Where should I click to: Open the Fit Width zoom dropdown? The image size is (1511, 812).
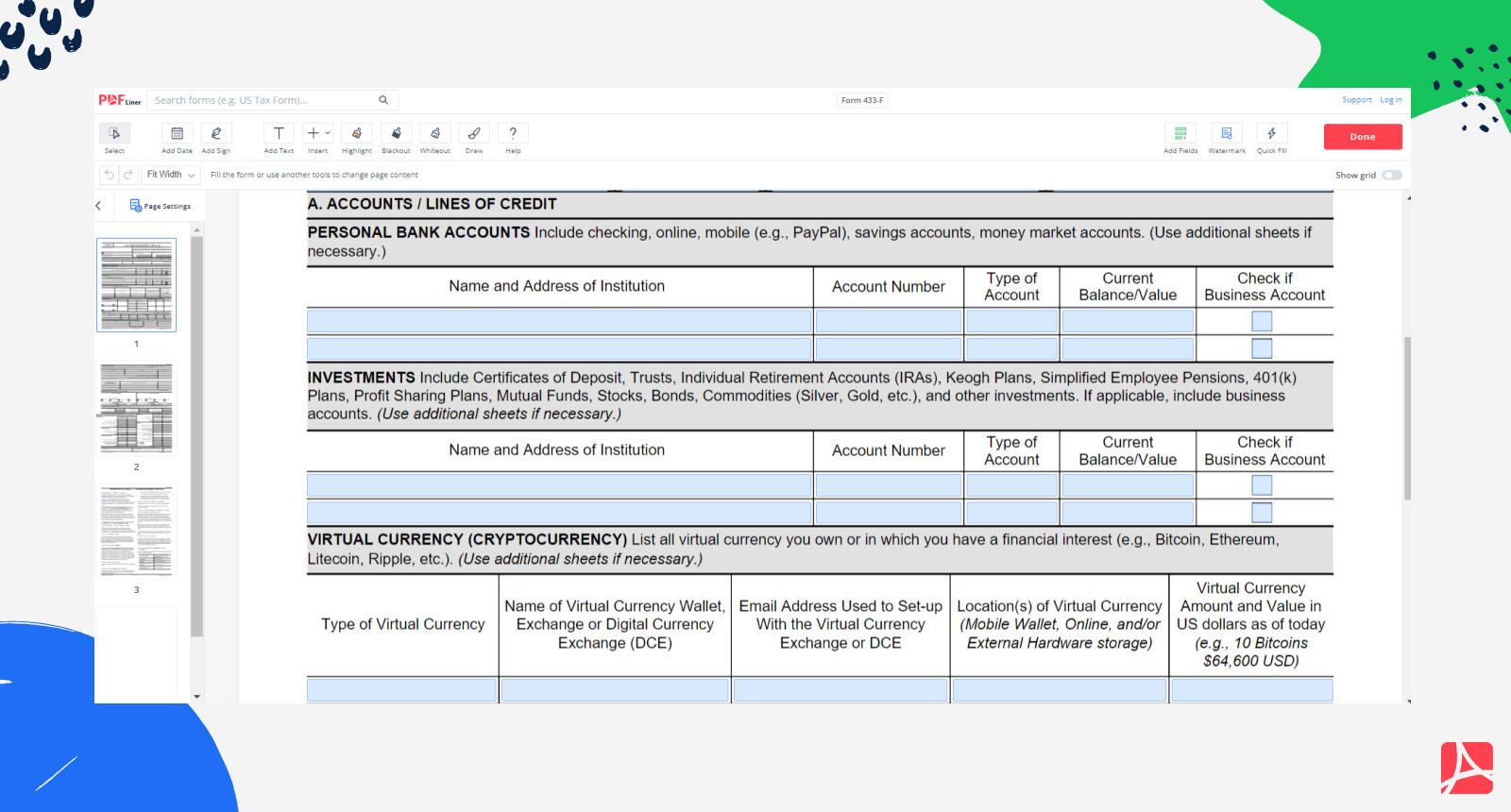[x=171, y=175]
